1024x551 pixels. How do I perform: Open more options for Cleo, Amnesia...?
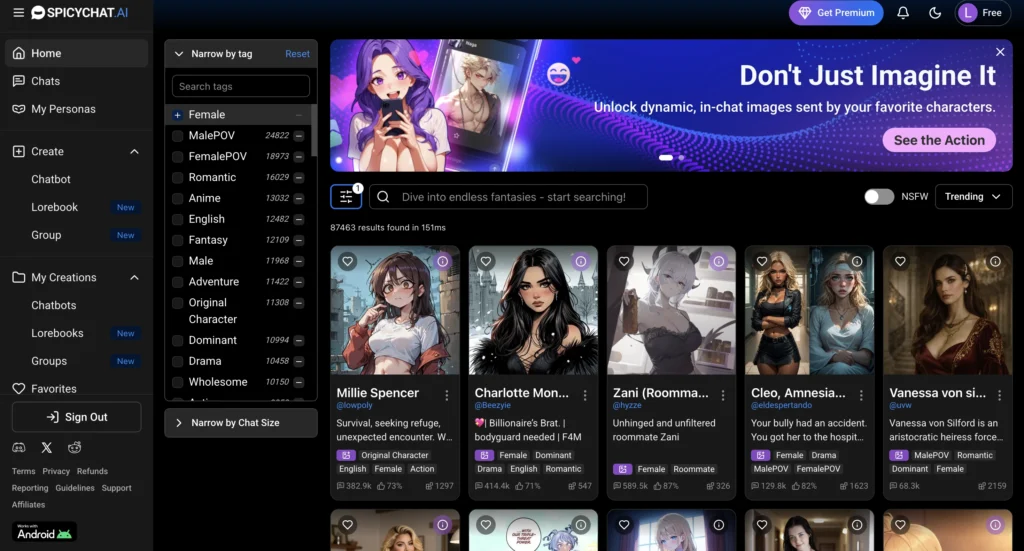[x=861, y=395]
